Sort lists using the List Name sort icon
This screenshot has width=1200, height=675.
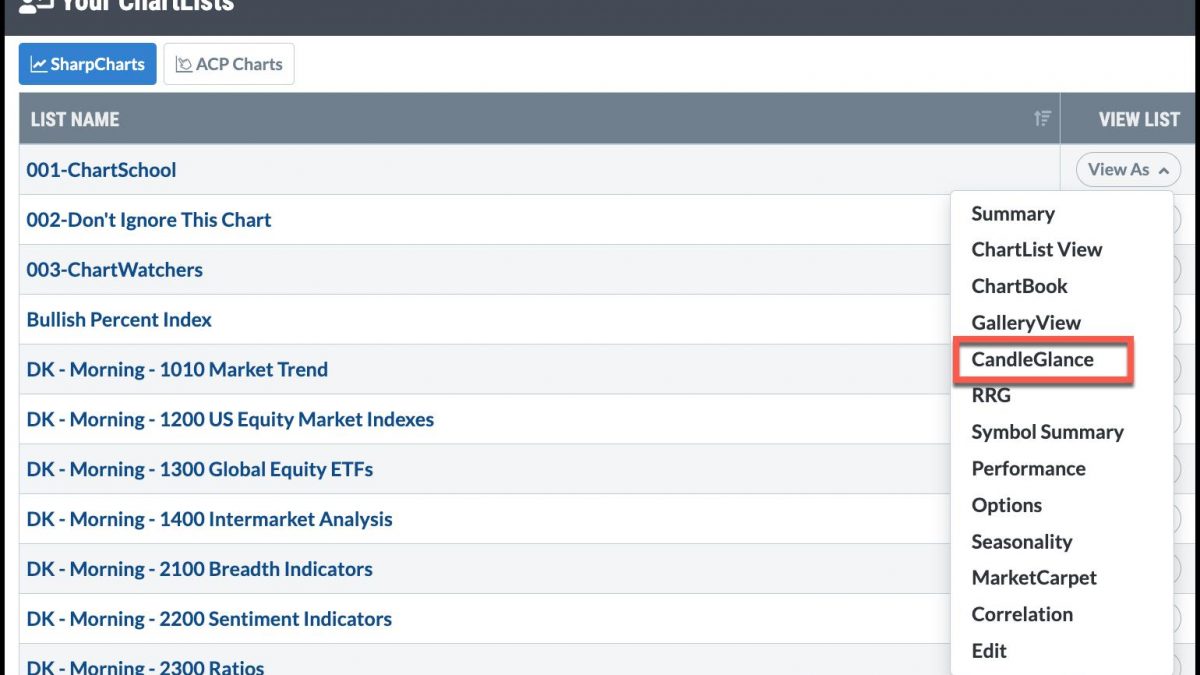pos(1043,119)
